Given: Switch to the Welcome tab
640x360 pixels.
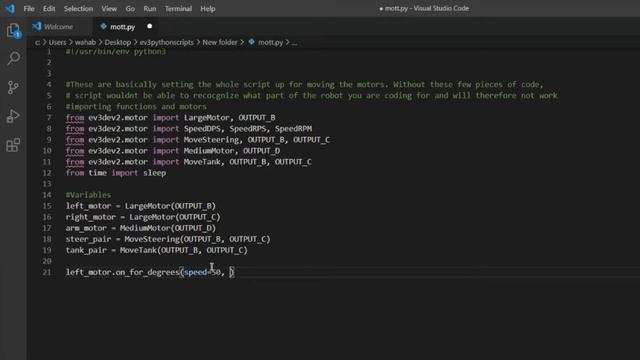Looking at the screenshot, I should [58, 27].
